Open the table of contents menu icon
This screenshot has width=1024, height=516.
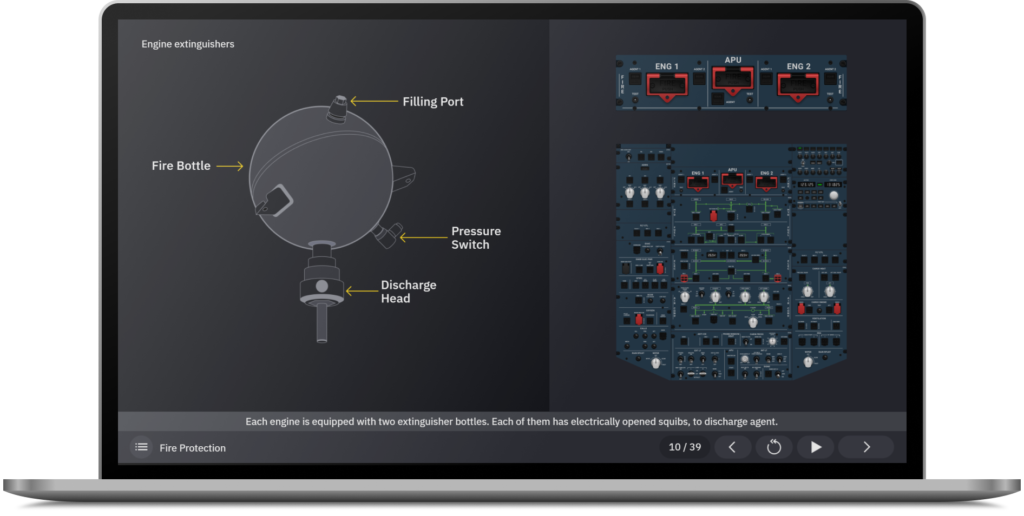pyautogui.click(x=141, y=447)
